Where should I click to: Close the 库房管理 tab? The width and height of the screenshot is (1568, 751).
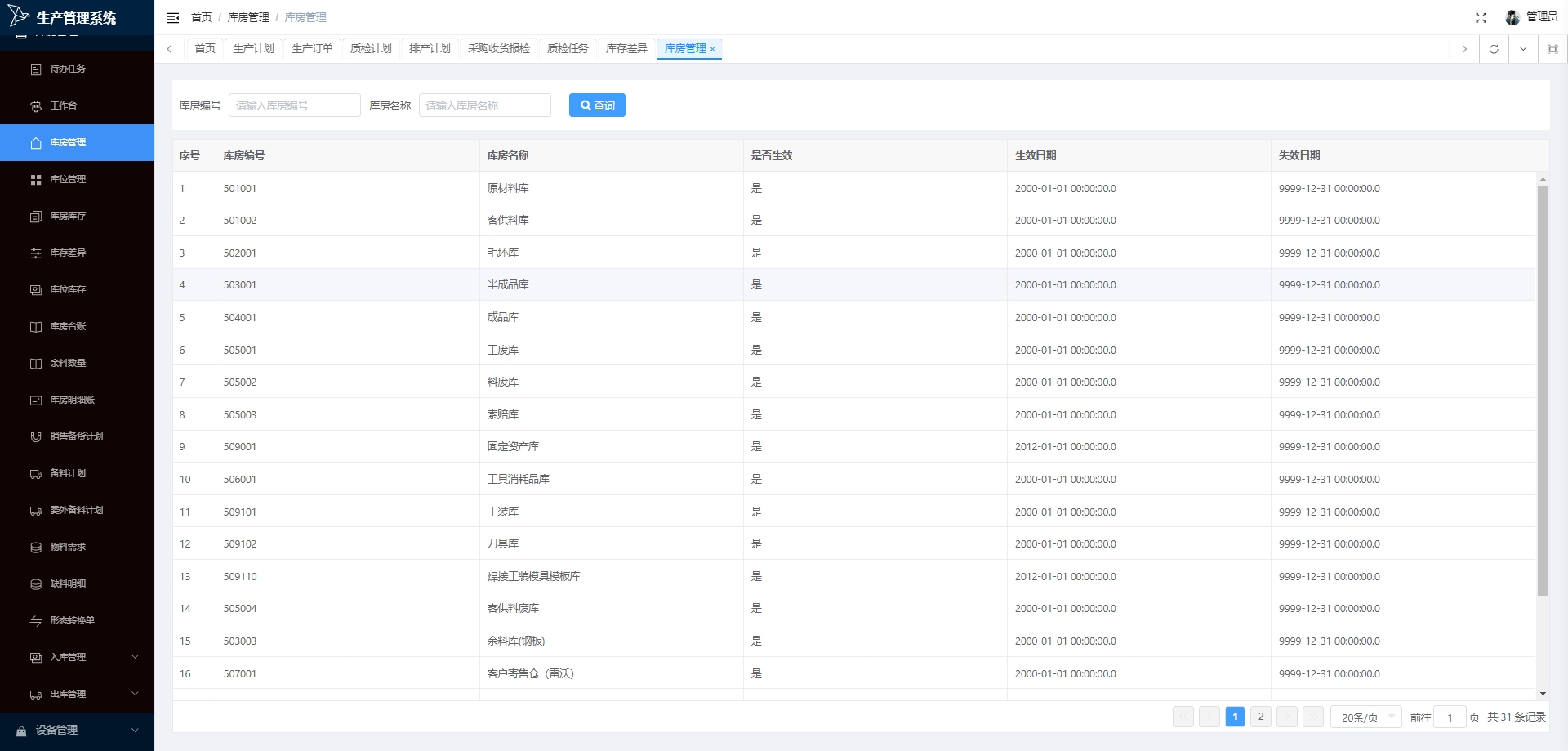click(712, 49)
